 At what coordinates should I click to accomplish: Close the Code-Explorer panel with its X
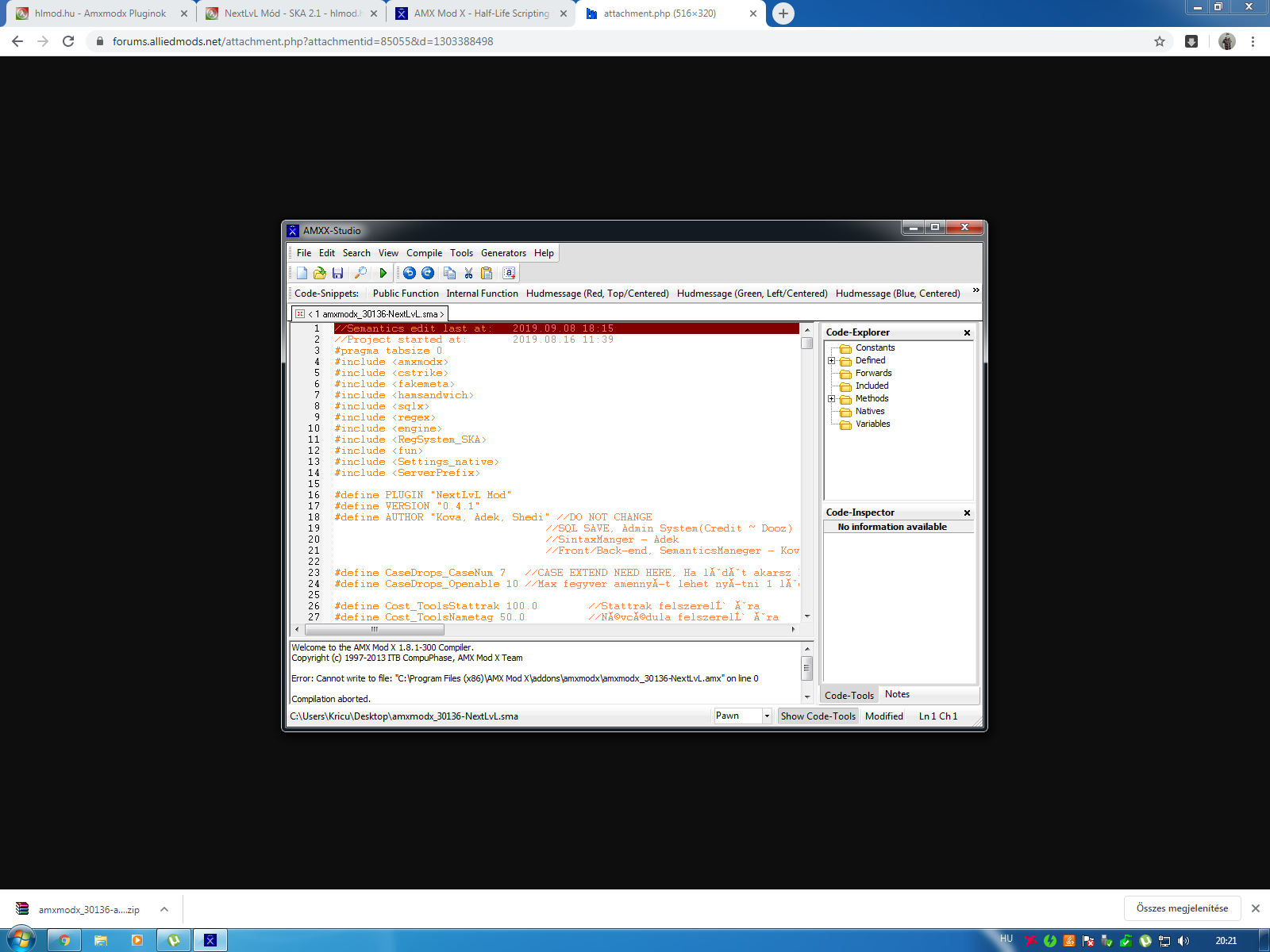[967, 332]
